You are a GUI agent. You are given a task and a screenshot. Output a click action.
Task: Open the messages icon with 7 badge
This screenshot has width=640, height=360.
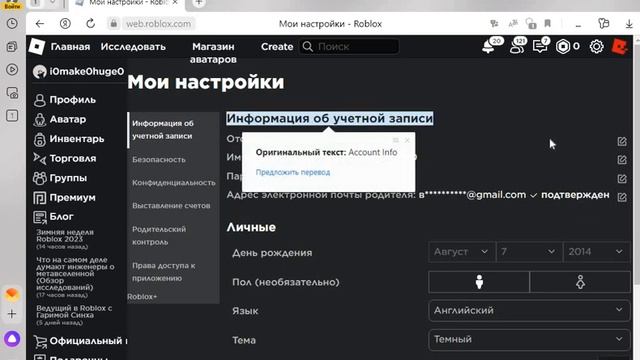point(540,47)
